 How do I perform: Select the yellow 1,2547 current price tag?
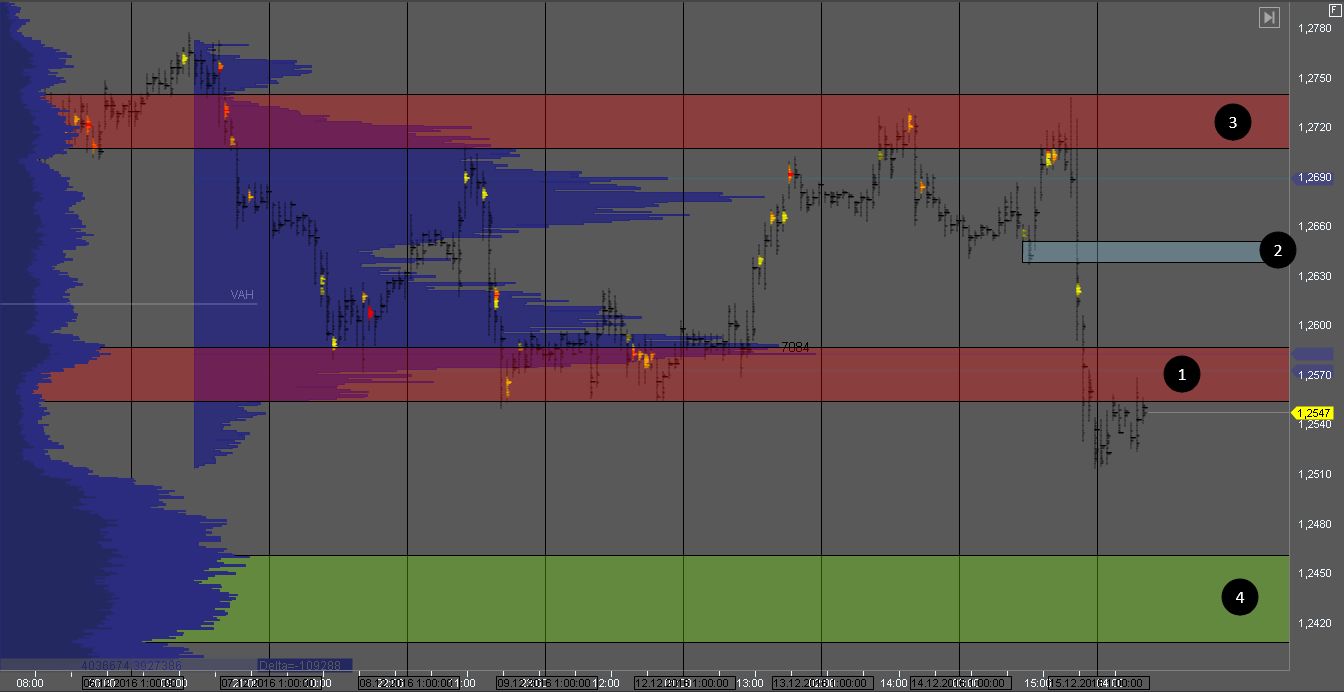tap(1313, 413)
